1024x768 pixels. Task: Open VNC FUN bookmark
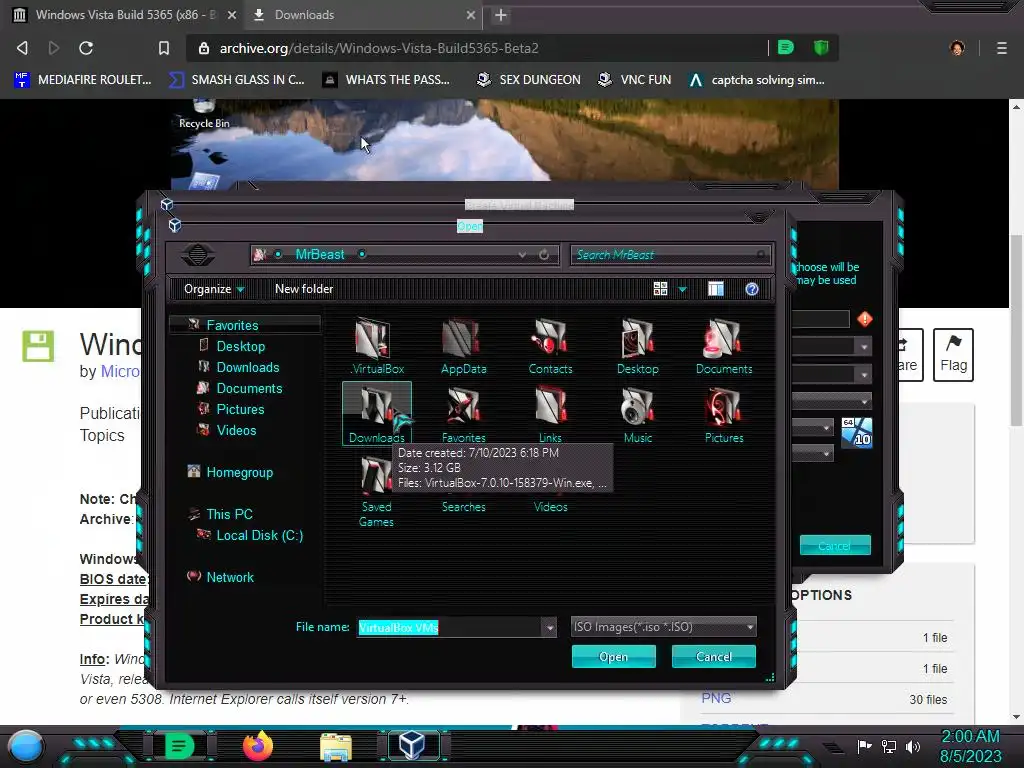coord(635,80)
